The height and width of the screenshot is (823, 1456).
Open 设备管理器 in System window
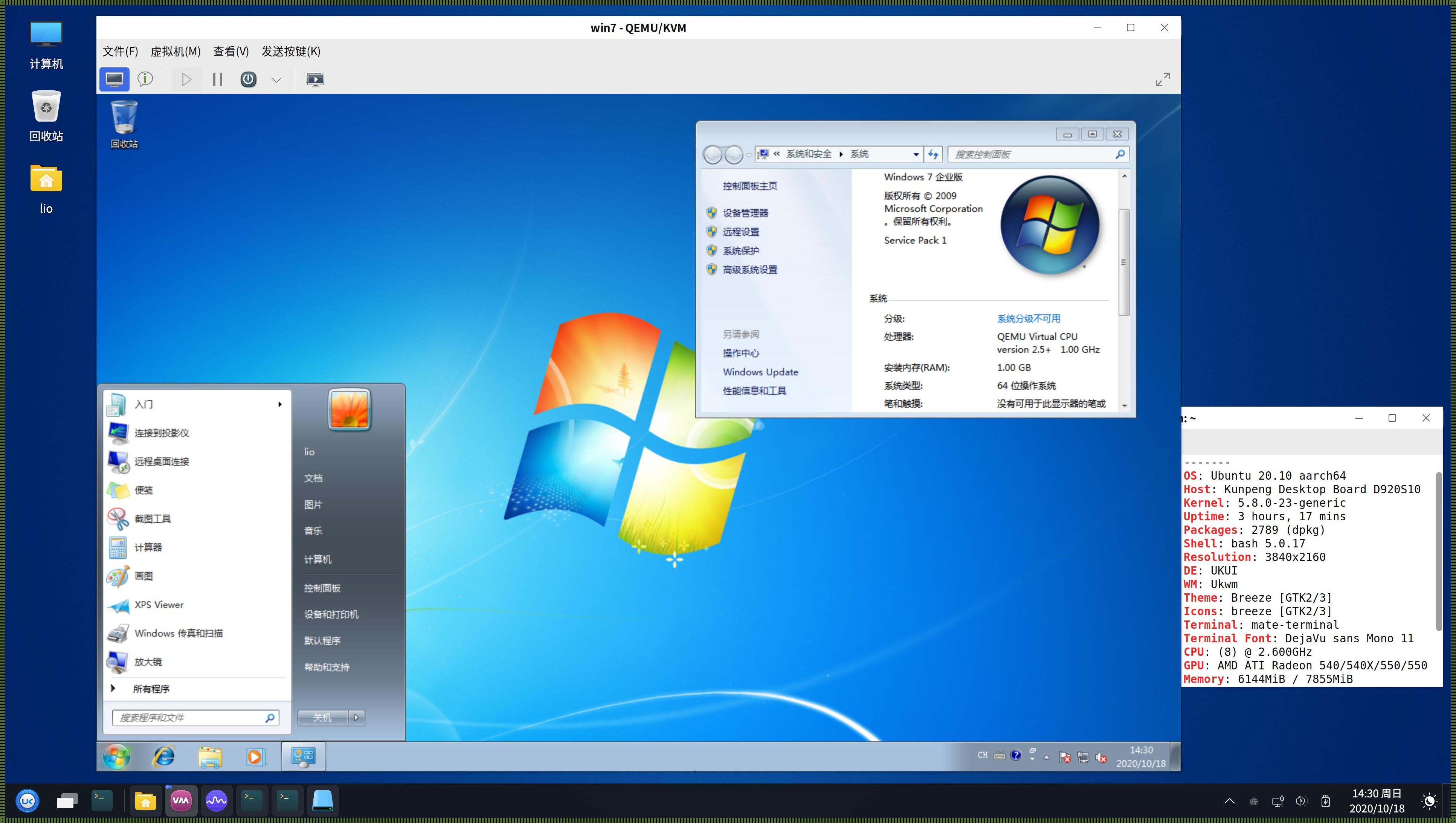[745, 213]
